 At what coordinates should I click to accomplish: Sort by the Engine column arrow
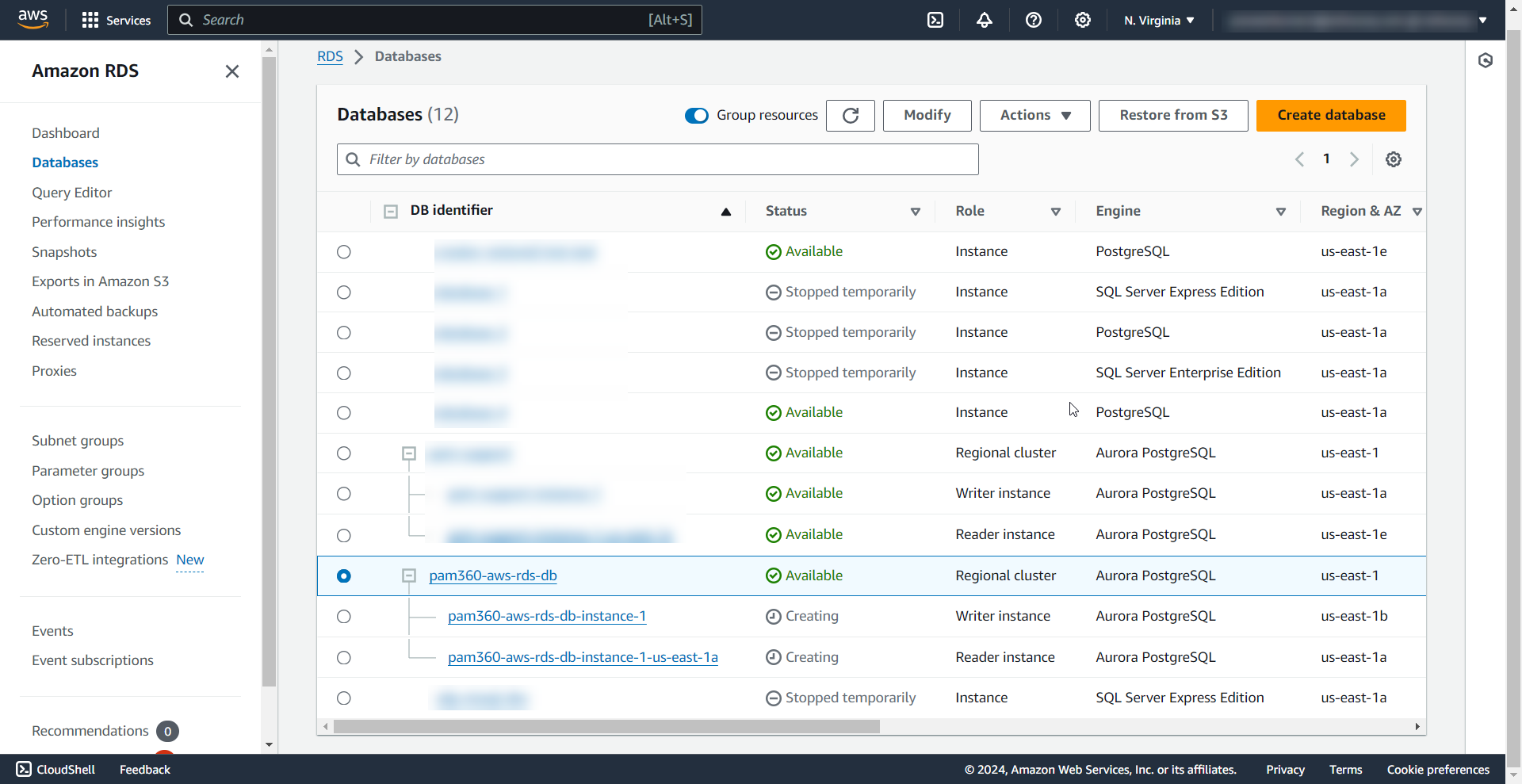click(1281, 212)
